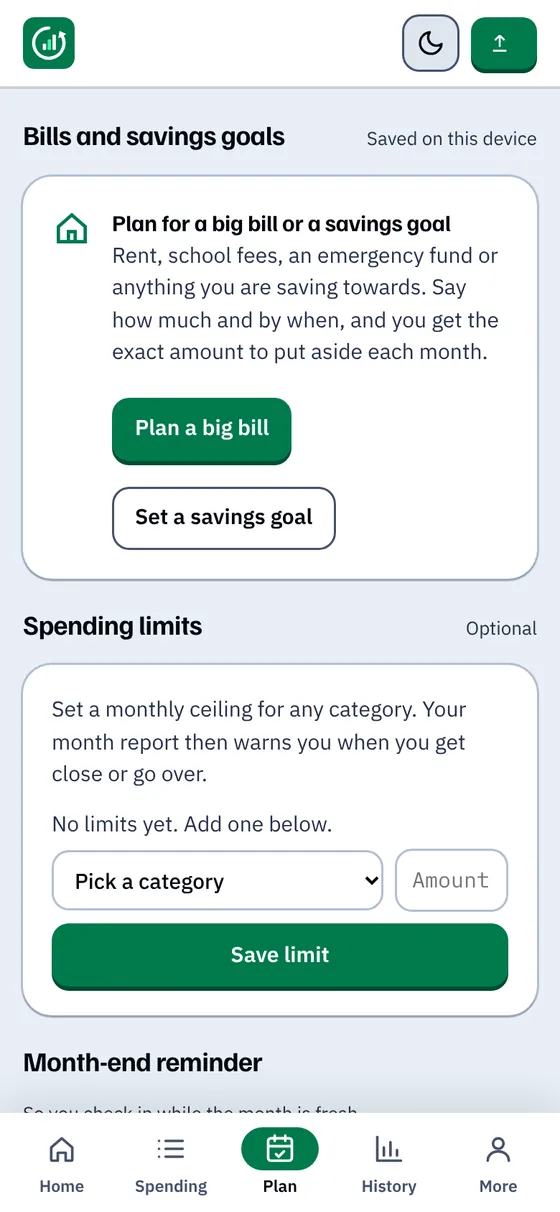The image size is (560, 1212).
Task: Click the Spending limits heading
Action: pos(113,627)
